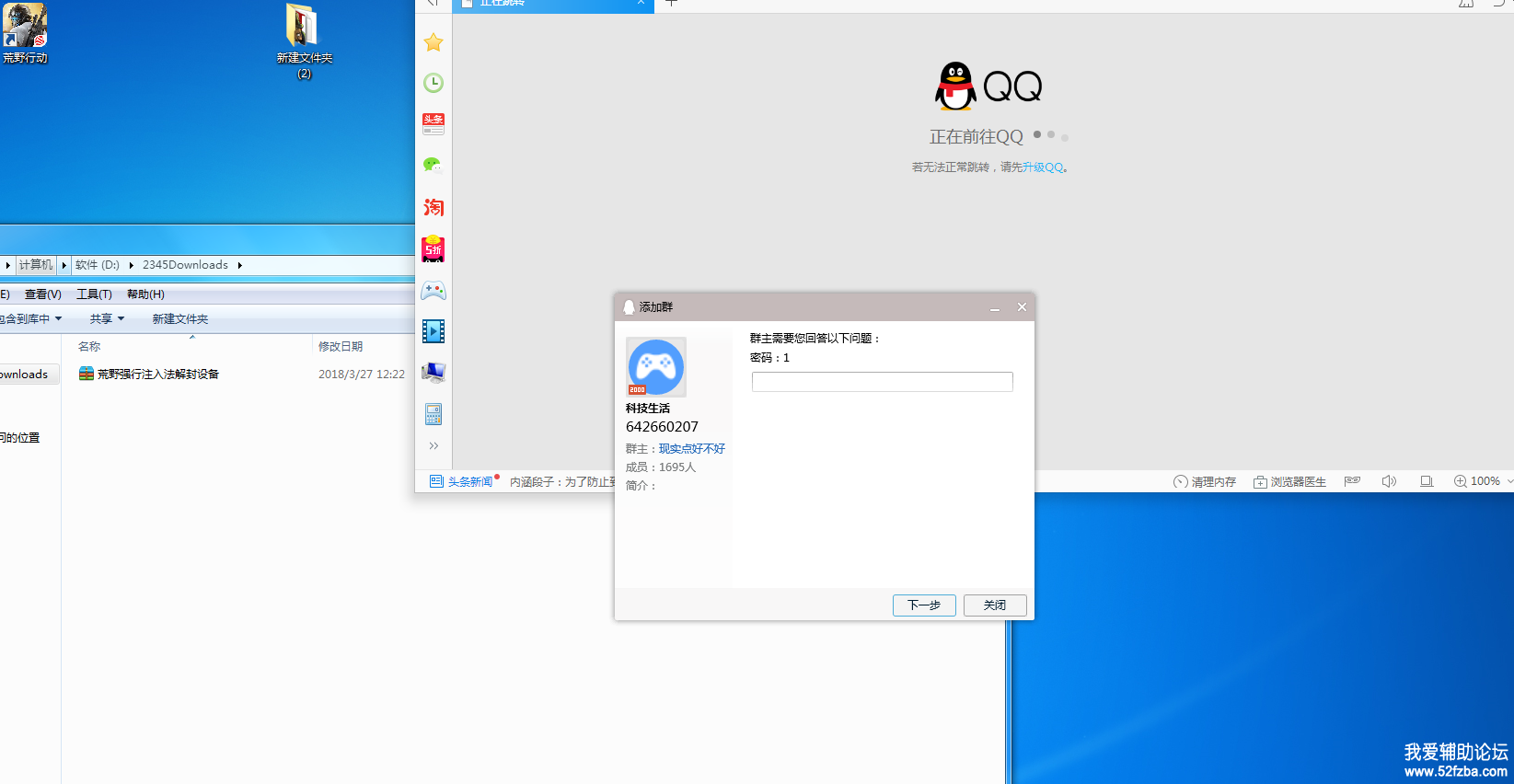Open the 包含到库中 dropdown in Explorer

[31, 319]
